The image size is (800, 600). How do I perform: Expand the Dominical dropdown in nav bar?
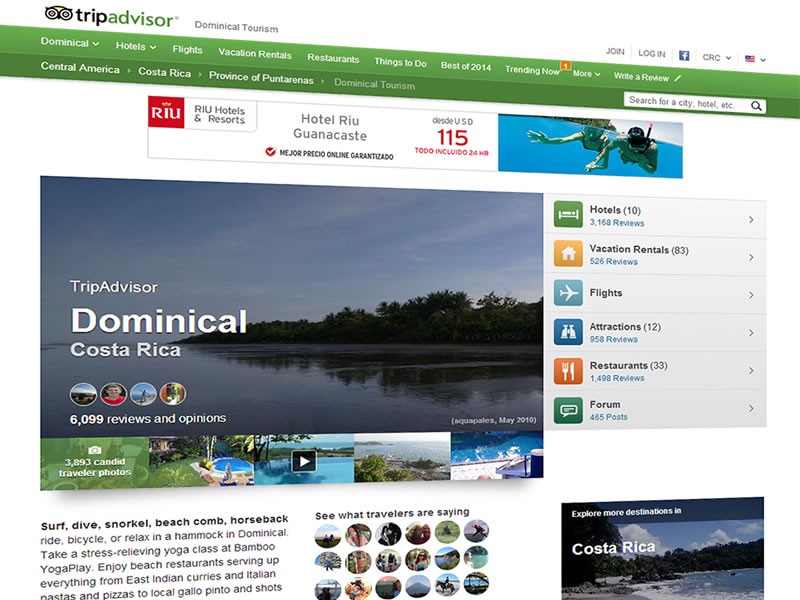(70, 43)
